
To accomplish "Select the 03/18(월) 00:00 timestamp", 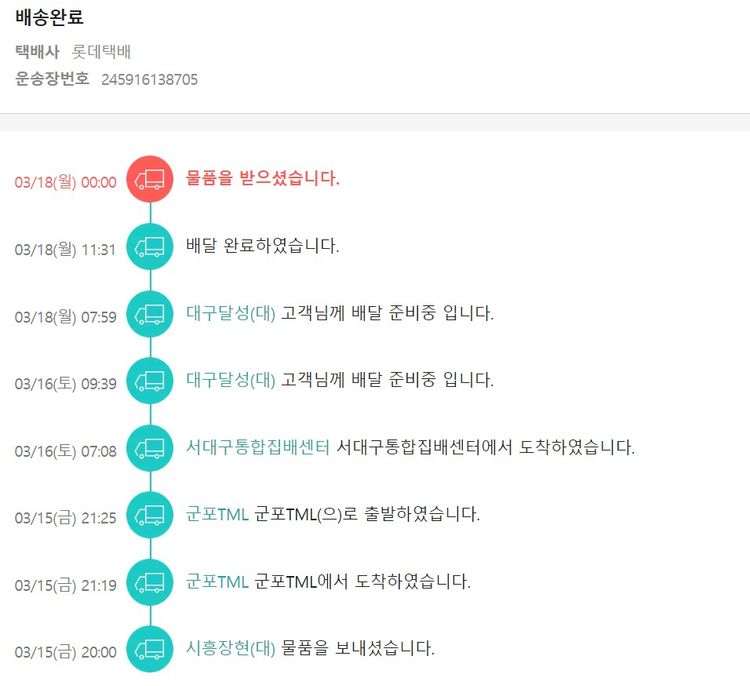I will click(x=65, y=183).
